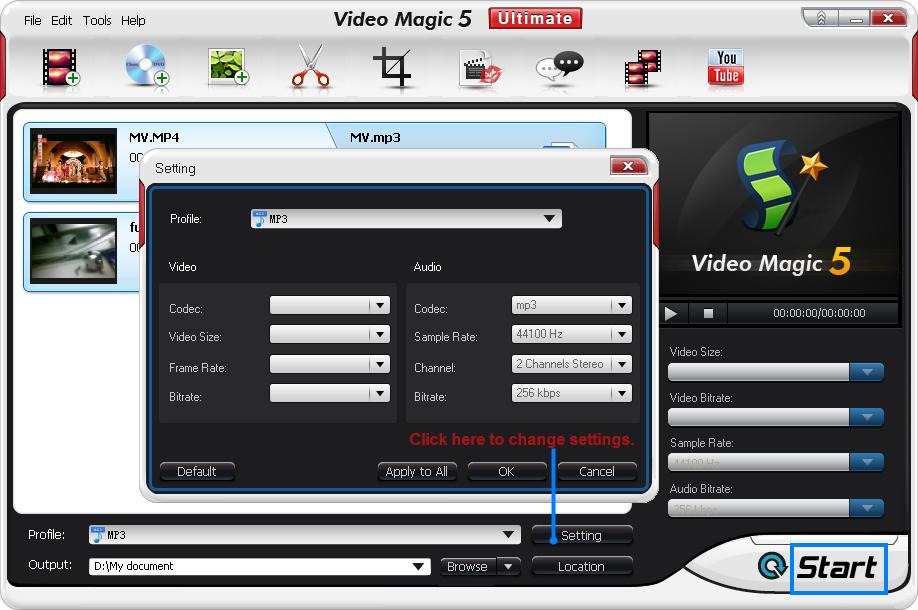Play the preview video

tap(672, 313)
